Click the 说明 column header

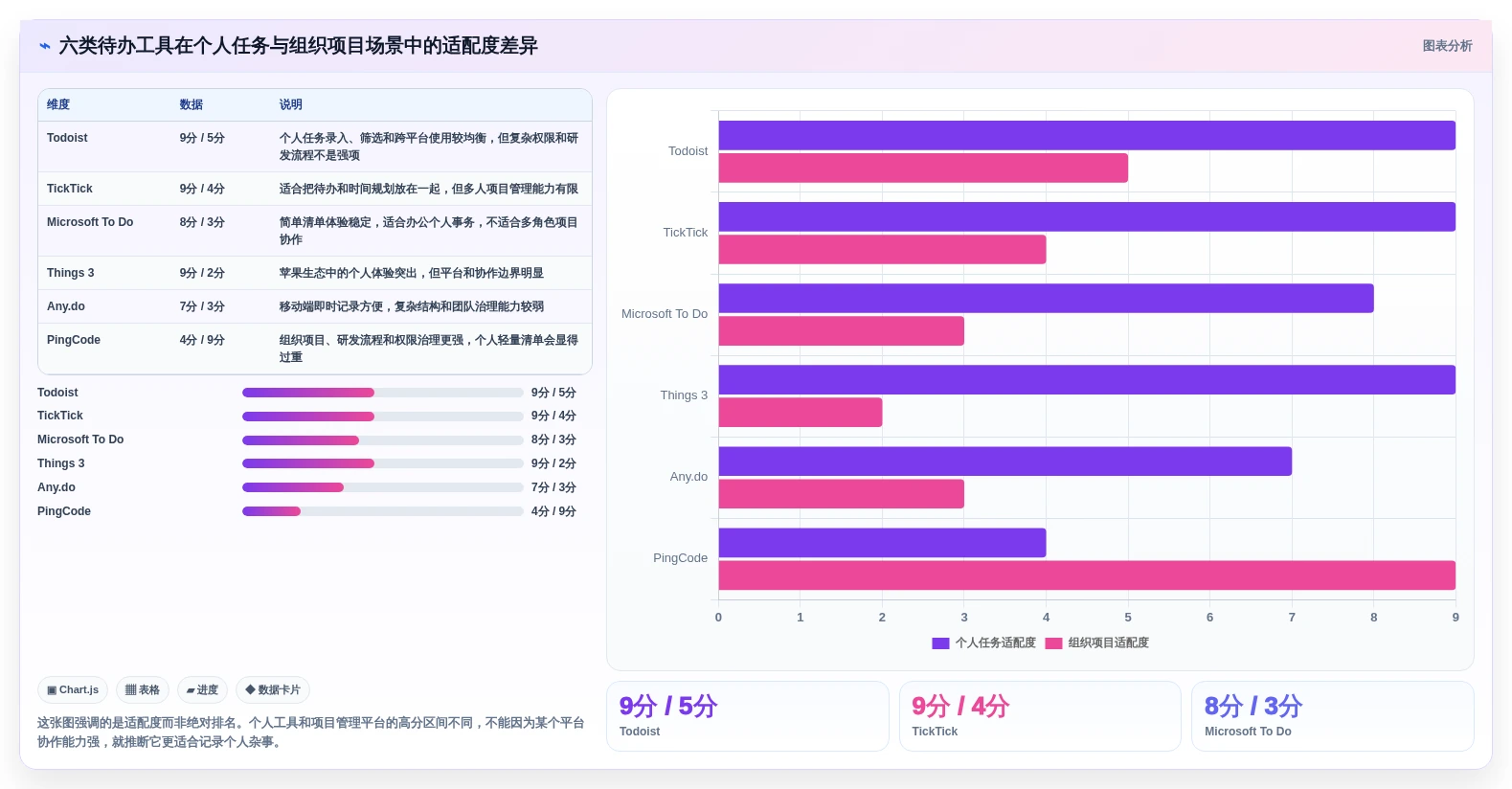coord(291,104)
